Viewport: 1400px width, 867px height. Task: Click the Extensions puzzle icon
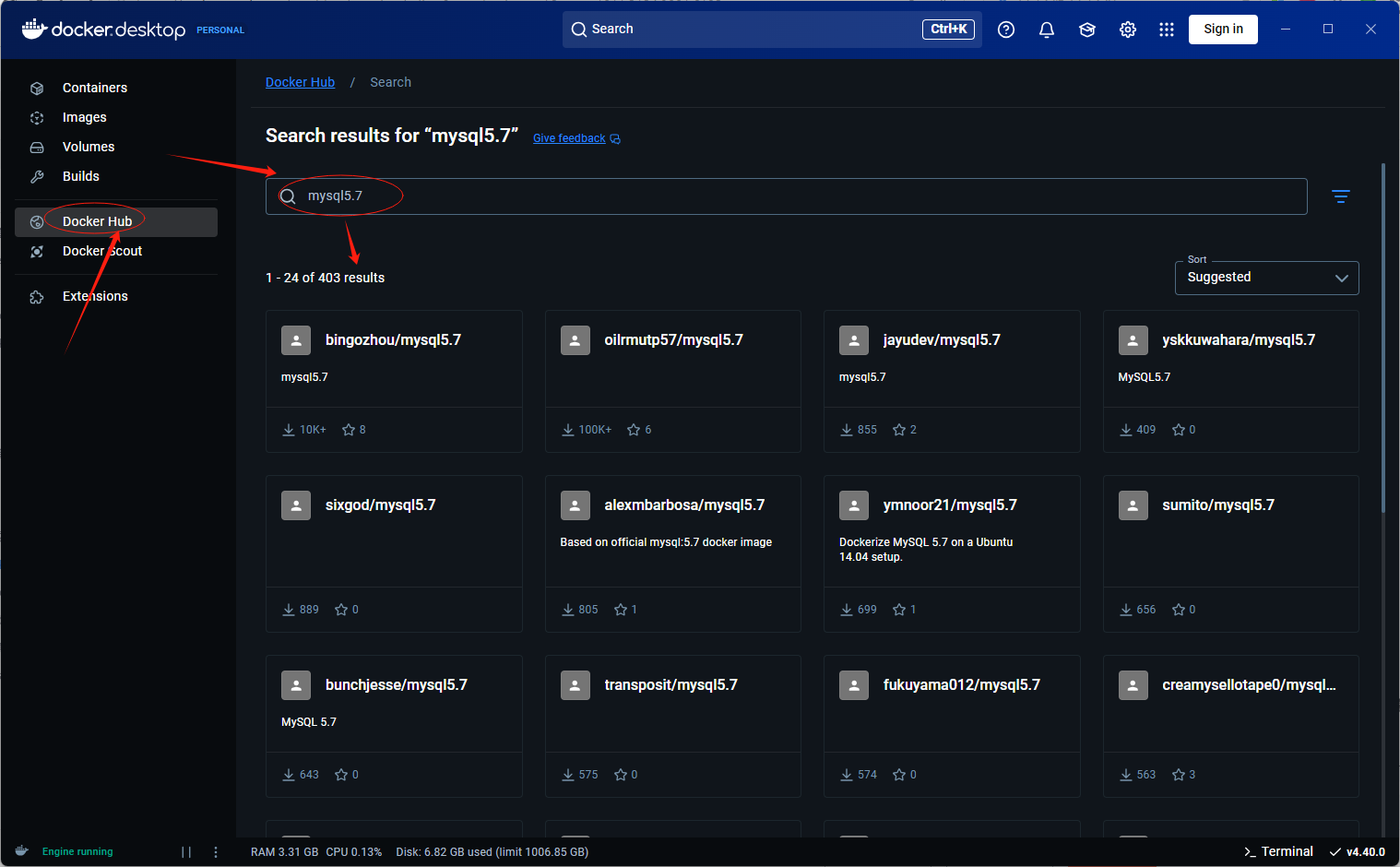(37, 297)
